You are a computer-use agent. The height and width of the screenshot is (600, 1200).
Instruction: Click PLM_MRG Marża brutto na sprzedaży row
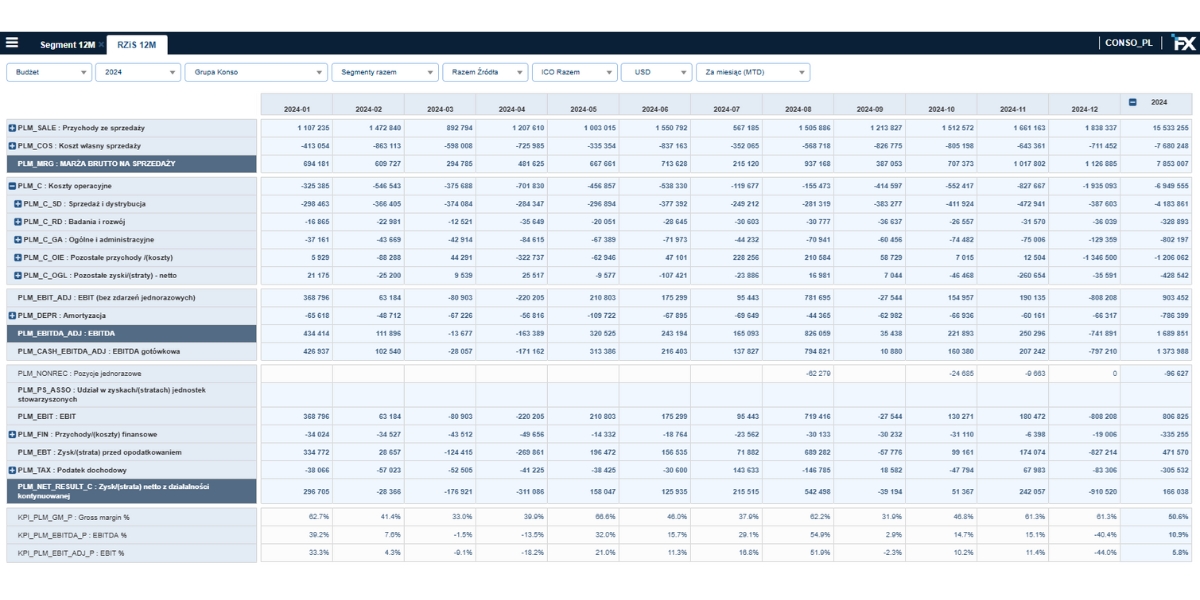coord(131,163)
